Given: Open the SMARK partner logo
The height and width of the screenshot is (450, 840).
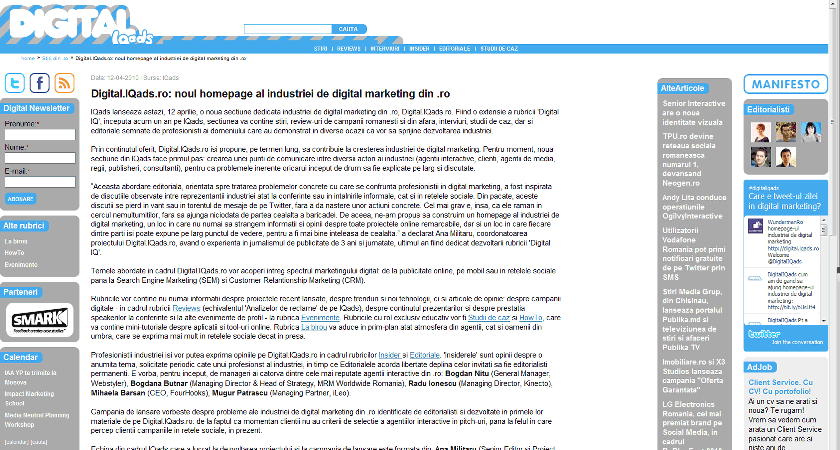Looking at the screenshot, I should [40, 320].
